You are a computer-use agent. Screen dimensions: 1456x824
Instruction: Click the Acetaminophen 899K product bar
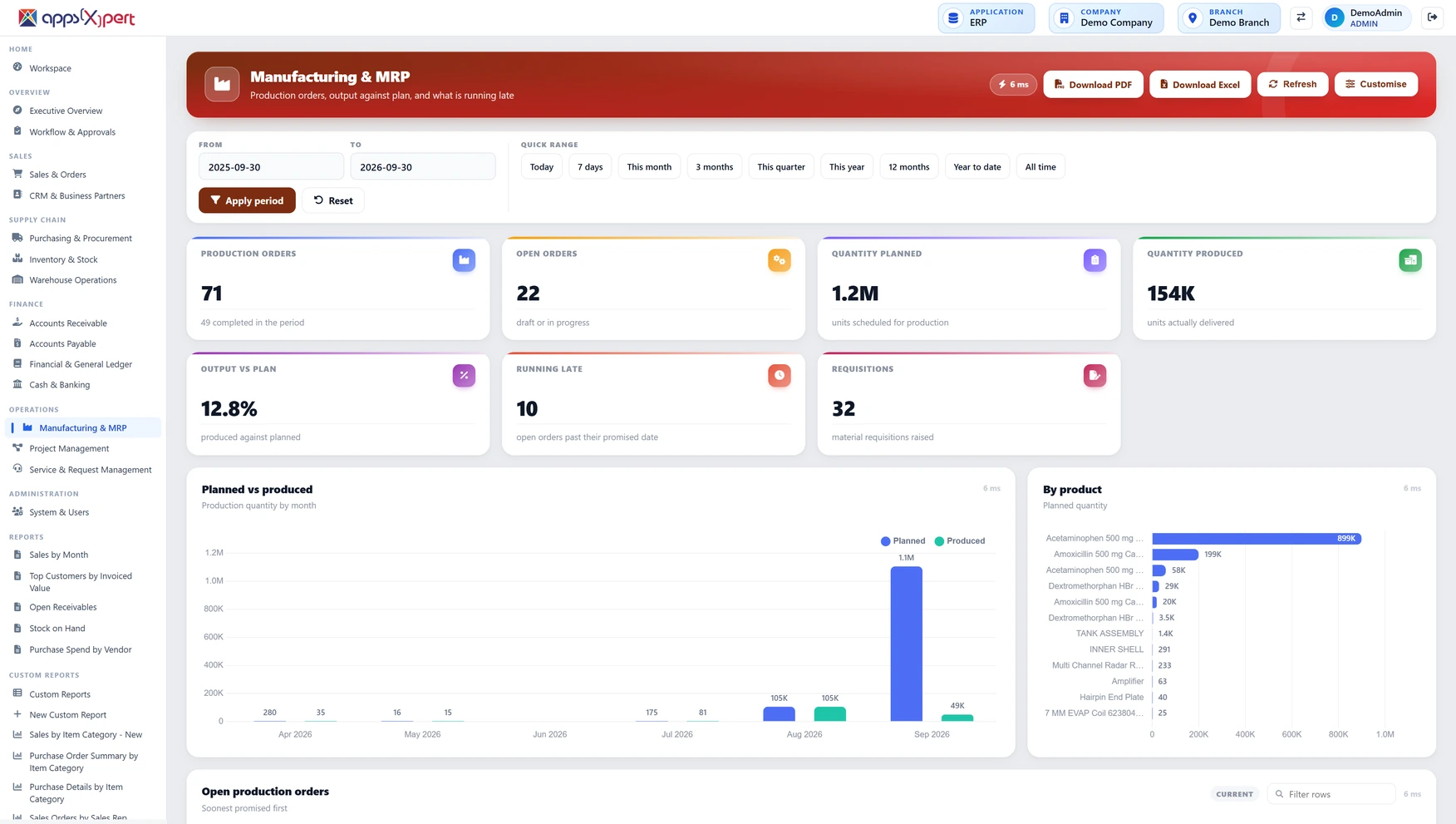[x=1257, y=538]
